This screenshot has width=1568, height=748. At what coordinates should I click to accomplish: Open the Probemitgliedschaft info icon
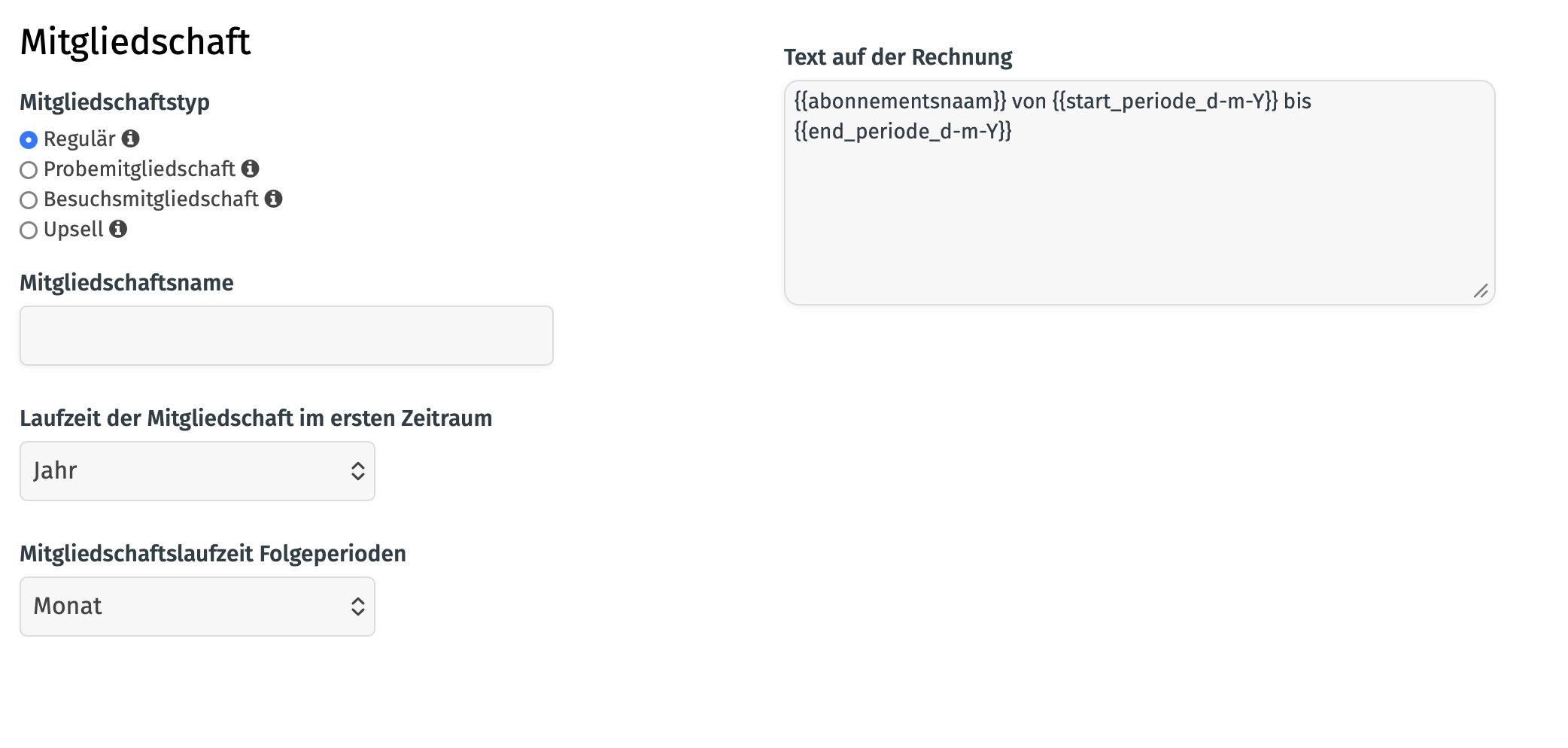tap(251, 169)
